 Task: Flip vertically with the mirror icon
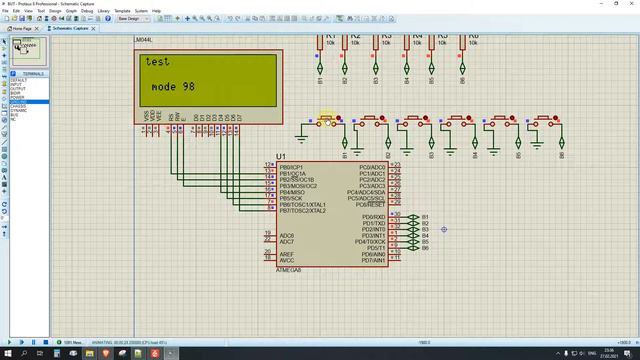tap(4, 233)
